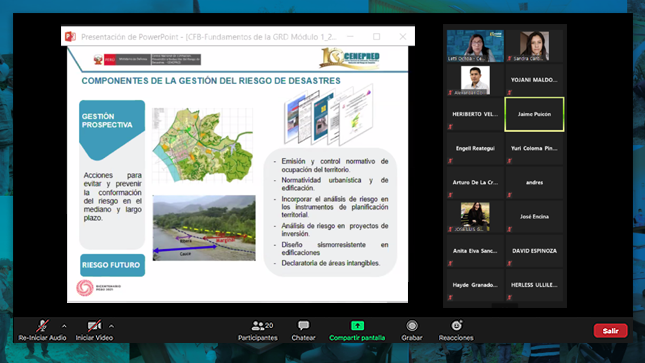The image size is (645, 363).
Task: Select Jaime Puicón's highlighted participant tile
Action: pos(534,114)
